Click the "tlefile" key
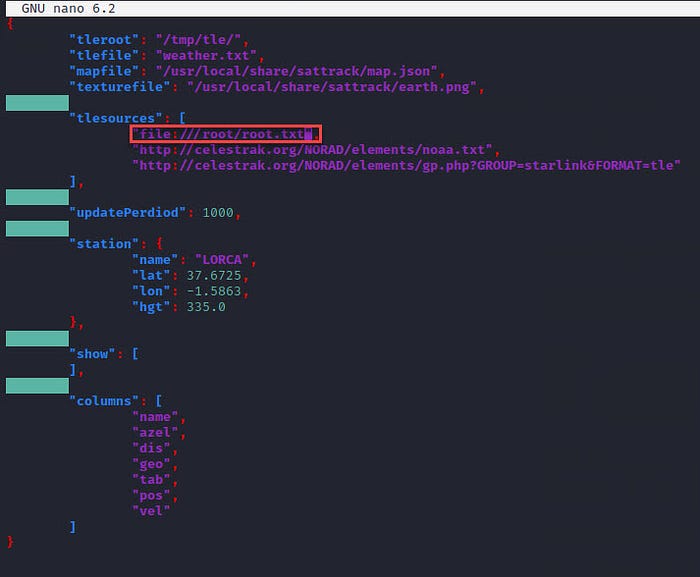Image resolution: width=700 pixels, height=577 pixels. coord(104,55)
